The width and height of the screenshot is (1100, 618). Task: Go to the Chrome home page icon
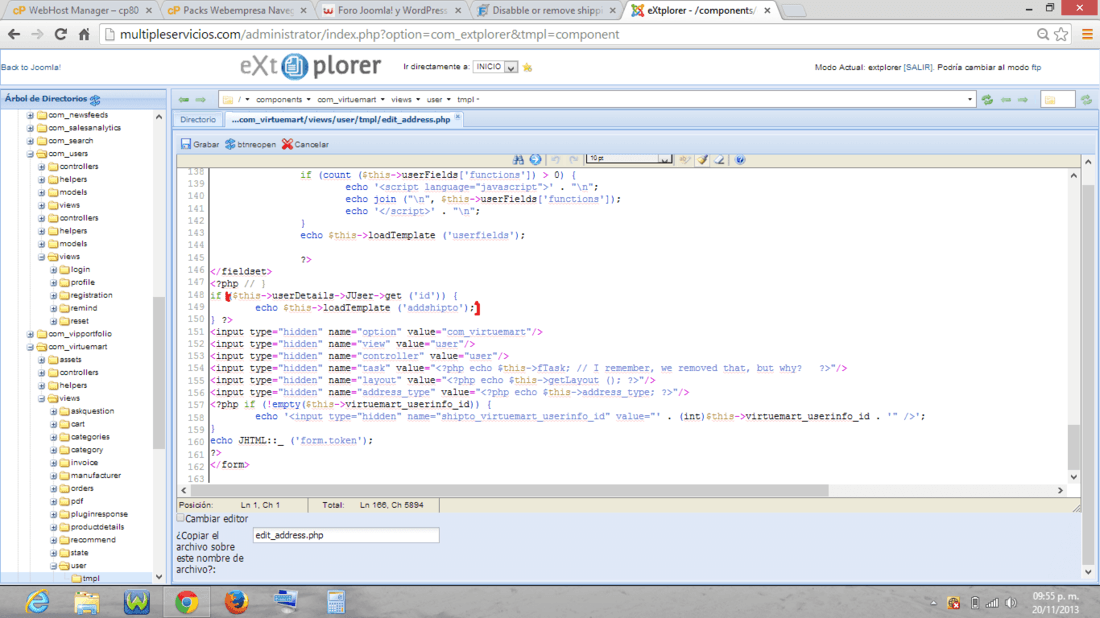[84, 34]
